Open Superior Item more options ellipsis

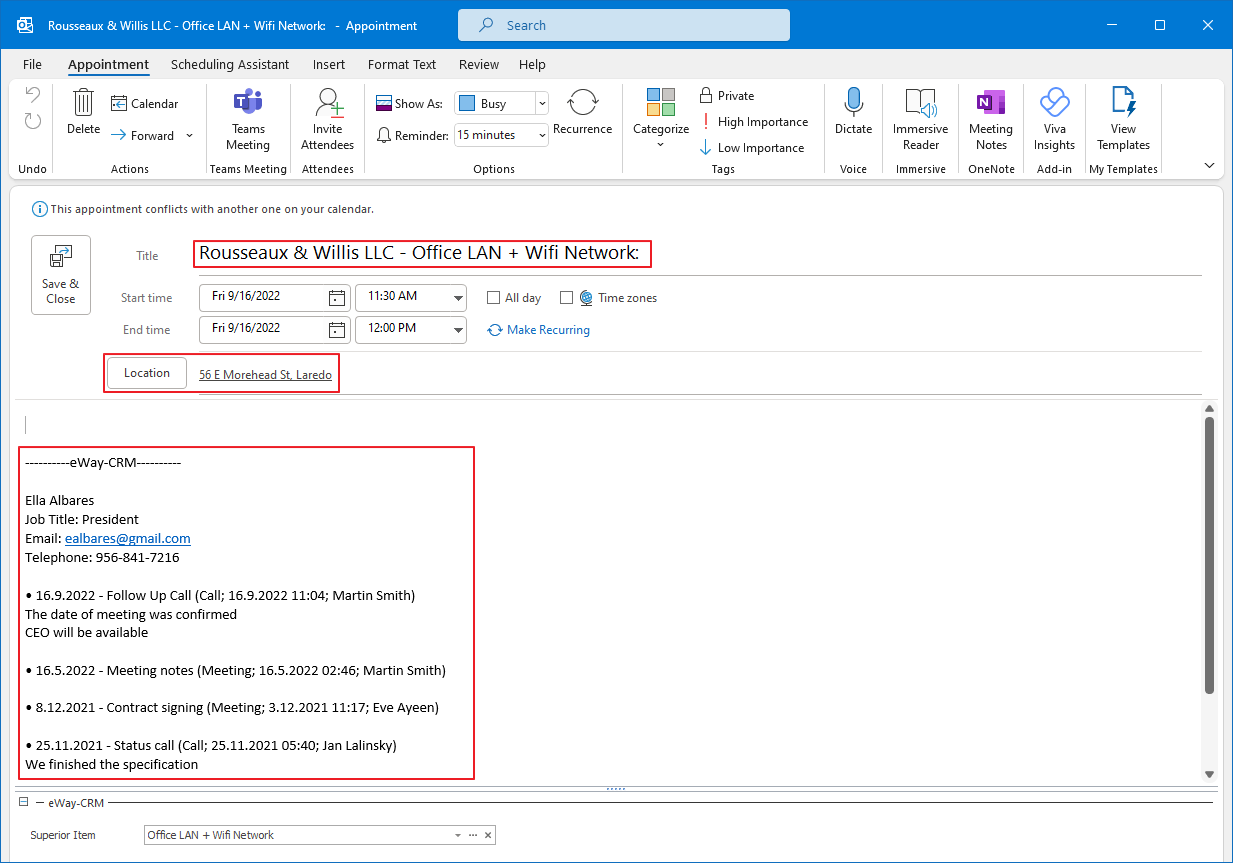[473, 835]
